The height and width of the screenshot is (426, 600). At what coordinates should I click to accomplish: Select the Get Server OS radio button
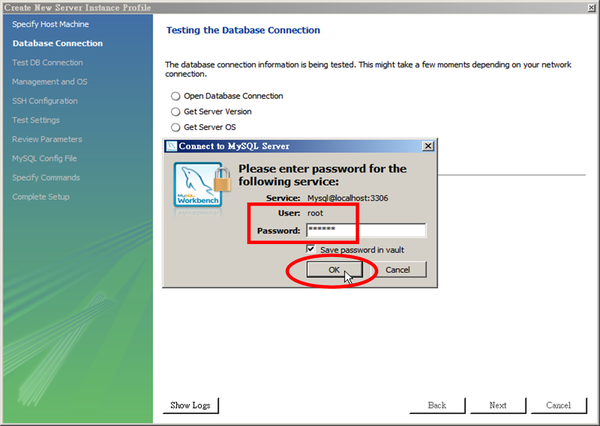tap(176, 127)
